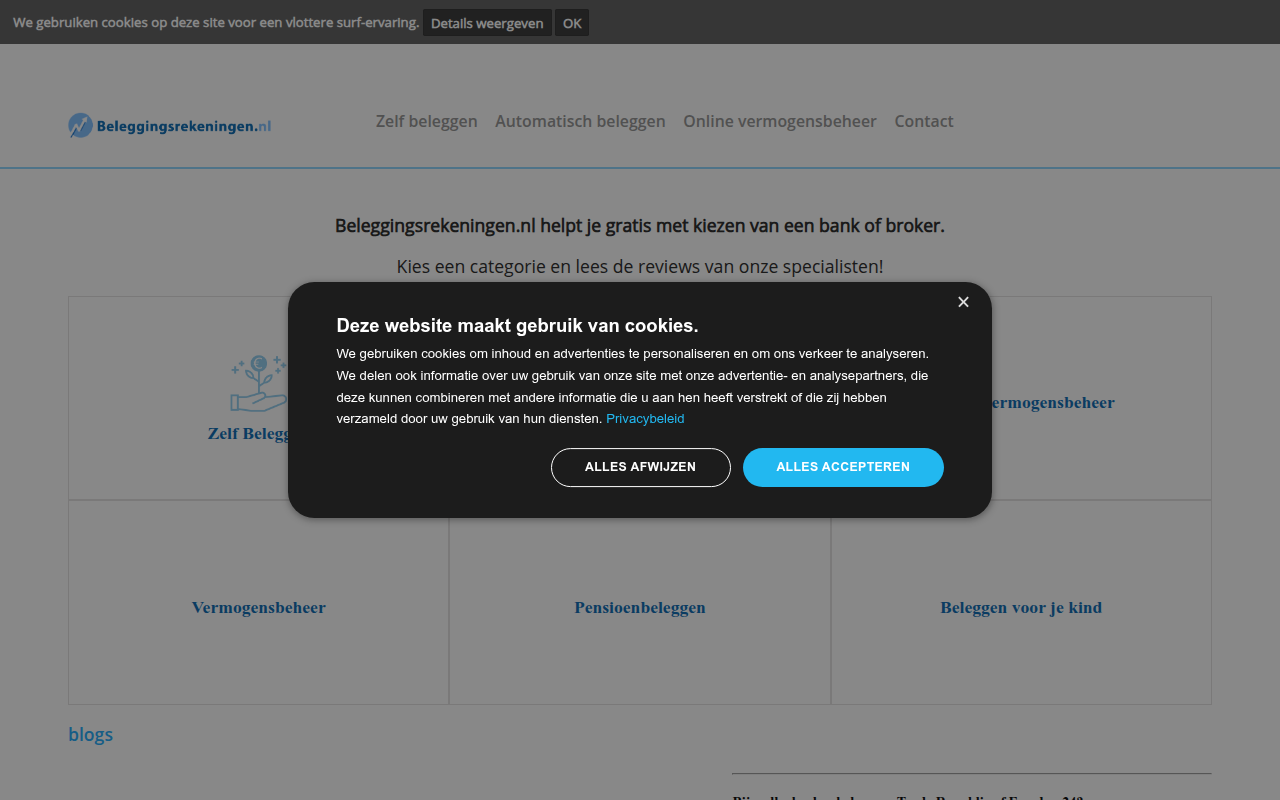The height and width of the screenshot is (800, 1280).
Task: Click the Zelf Beleggen plant icon
Action: coord(258,383)
